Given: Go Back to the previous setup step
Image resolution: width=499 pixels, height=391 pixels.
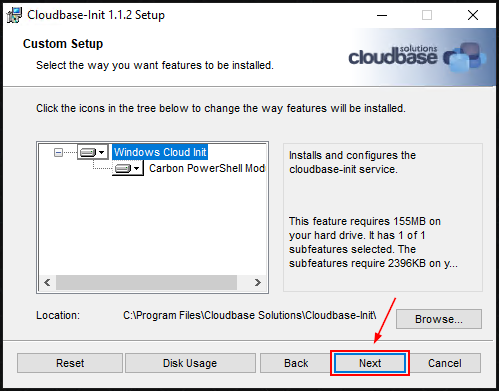Looking at the screenshot, I should click(x=296, y=363).
